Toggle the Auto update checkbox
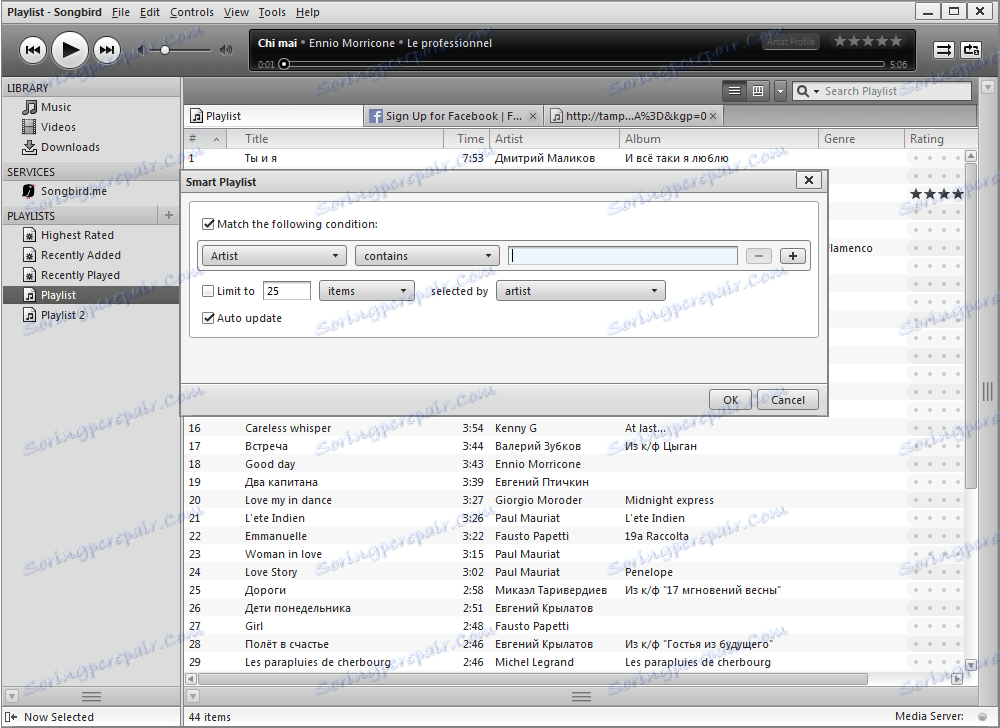 [x=208, y=317]
